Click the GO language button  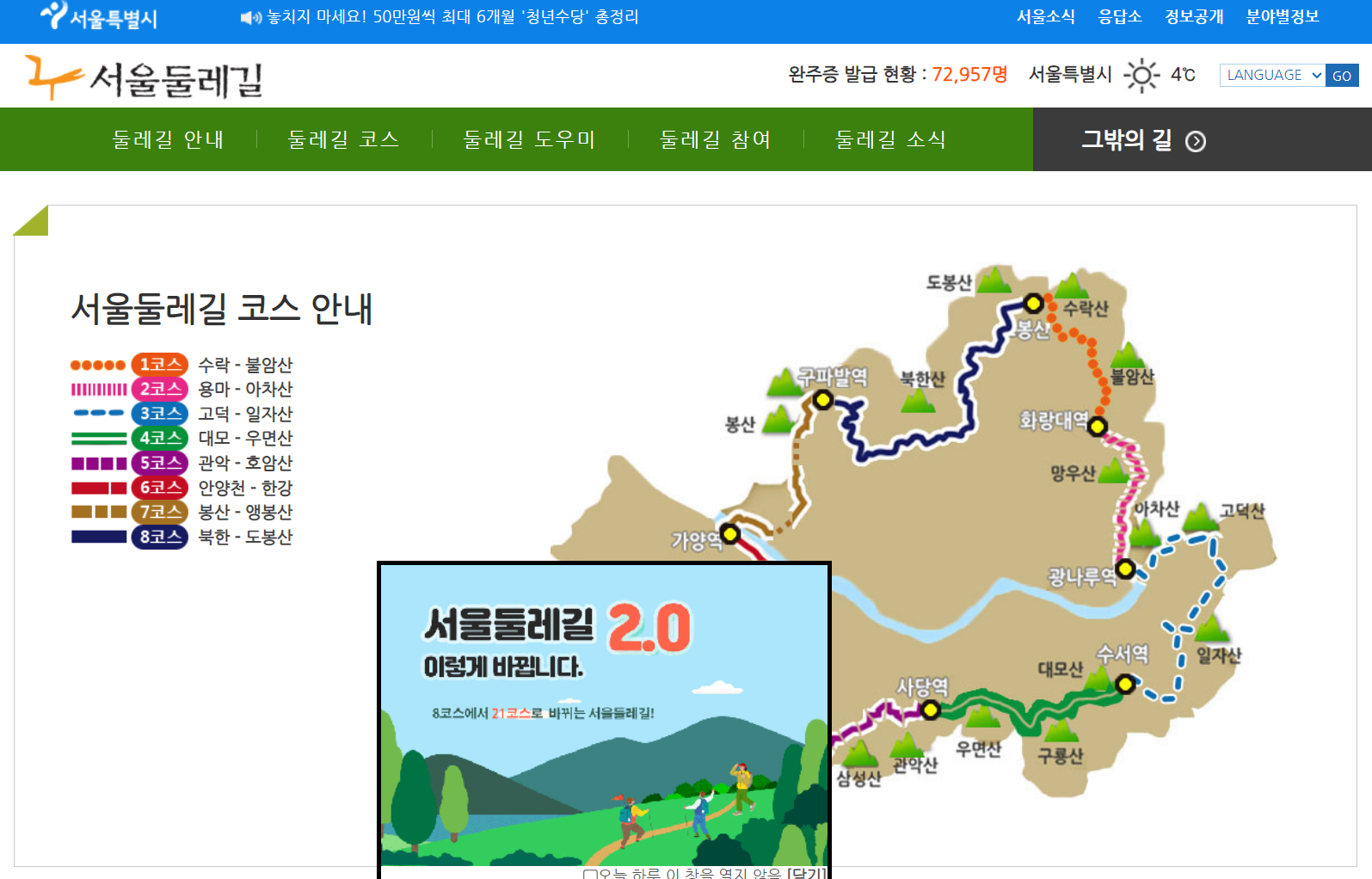pyautogui.click(x=1342, y=75)
